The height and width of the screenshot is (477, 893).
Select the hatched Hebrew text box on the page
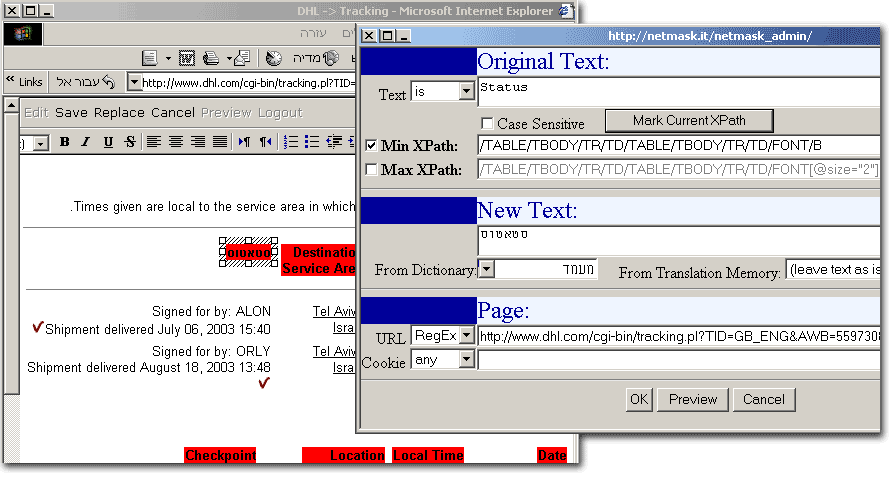248,252
